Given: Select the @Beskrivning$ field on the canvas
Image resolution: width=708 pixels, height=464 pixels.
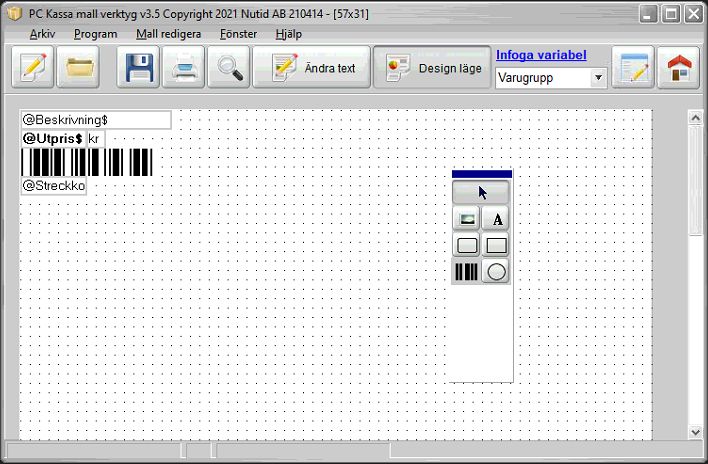Looking at the screenshot, I should coord(95,120).
